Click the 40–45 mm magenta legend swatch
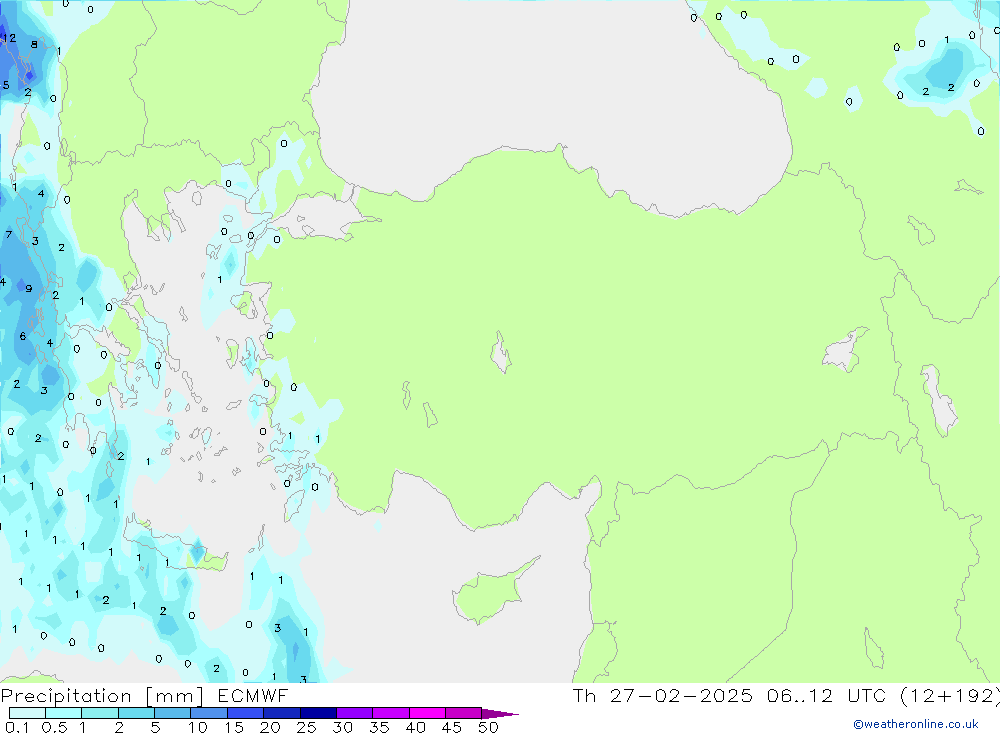 [x=427, y=713]
